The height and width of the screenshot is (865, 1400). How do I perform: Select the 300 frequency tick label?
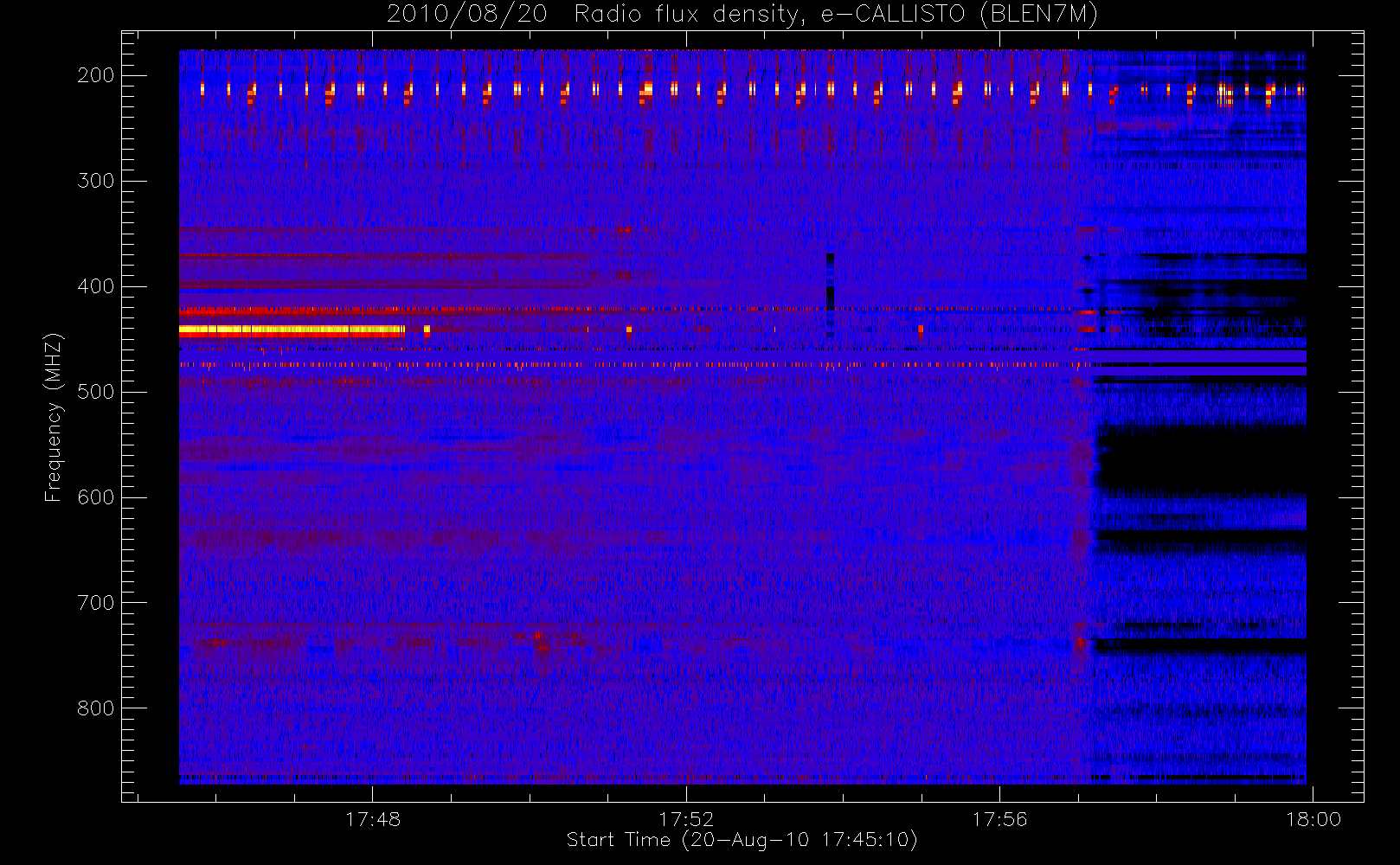96,181
